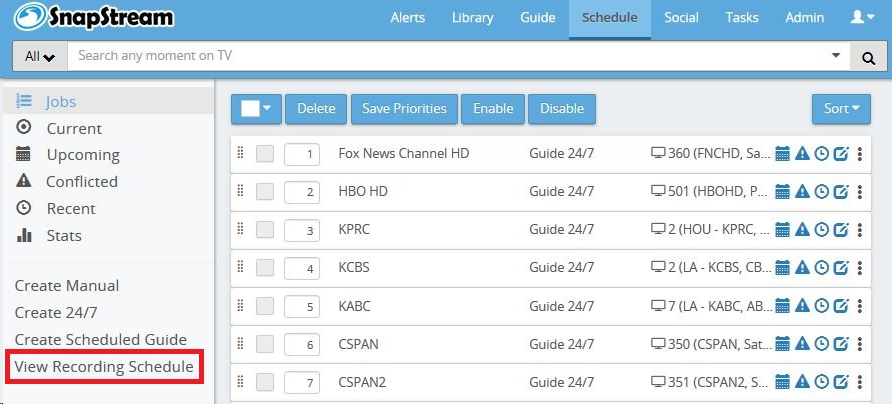Image resolution: width=892 pixels, height=404 pixels.
Task: Click Save Priorities button
Action: tap(404, 109)
